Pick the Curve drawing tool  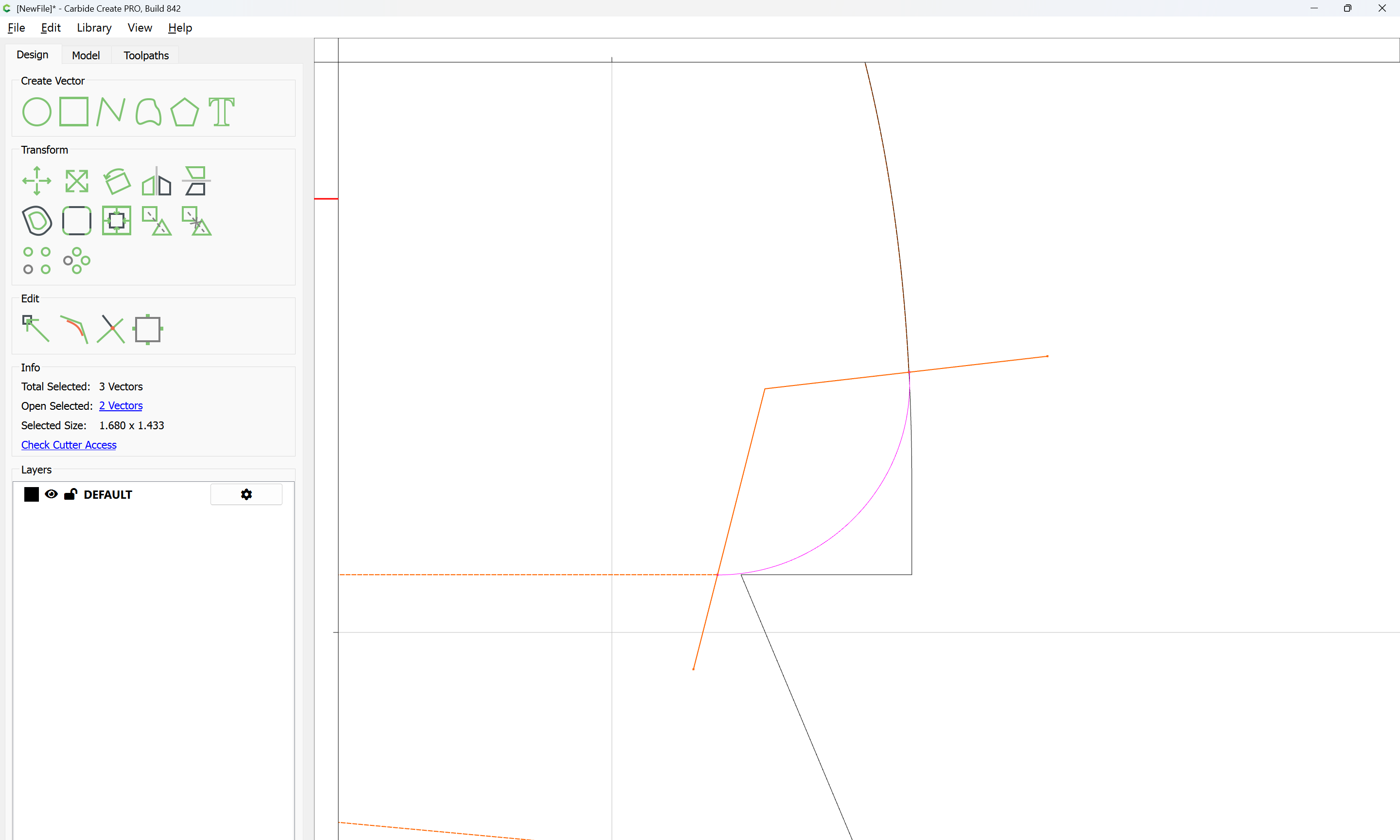(148, 111)
